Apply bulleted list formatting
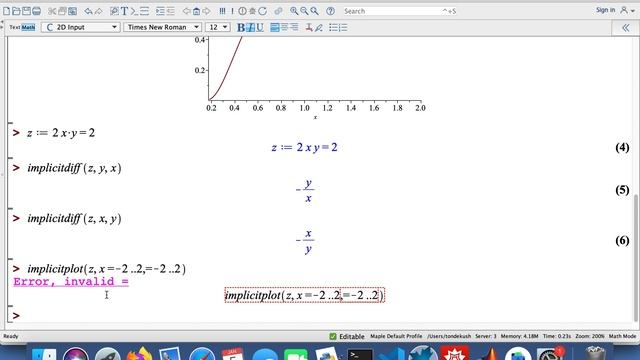This screenshot has height=360, width=640. click(333, 27)
